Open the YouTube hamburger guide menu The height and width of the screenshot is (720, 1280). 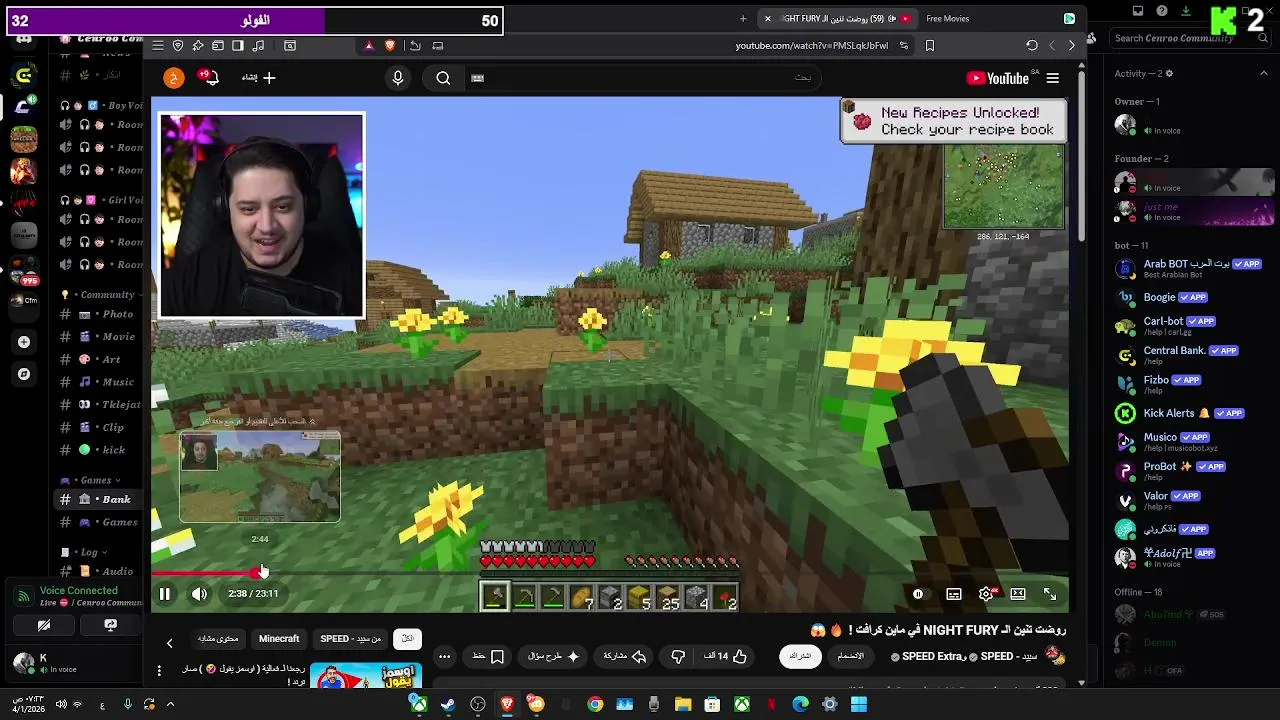tap(1052, 78)
